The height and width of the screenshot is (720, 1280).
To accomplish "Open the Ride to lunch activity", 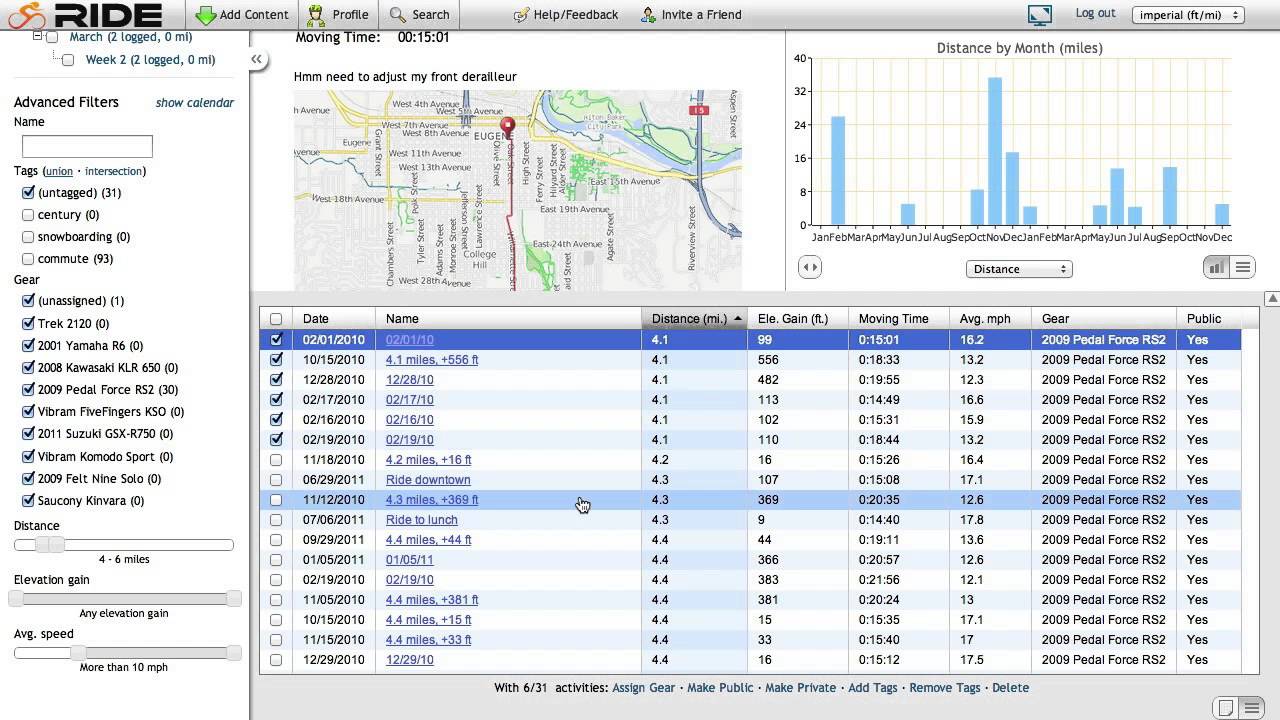I will point(422,520).
